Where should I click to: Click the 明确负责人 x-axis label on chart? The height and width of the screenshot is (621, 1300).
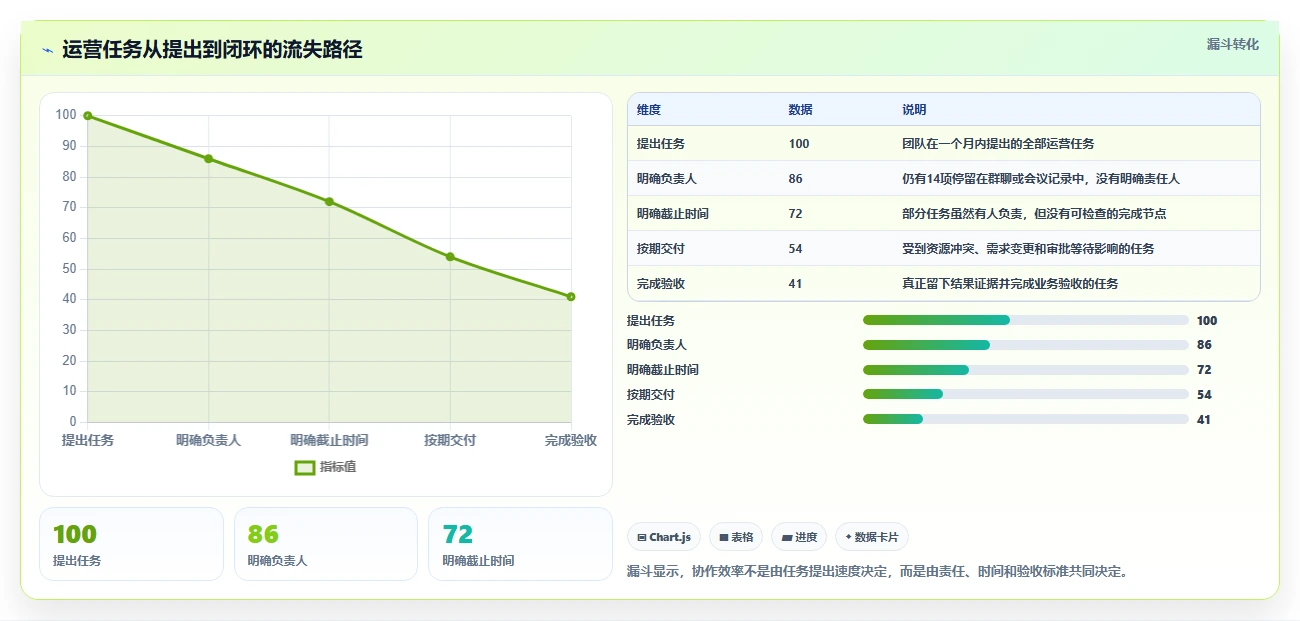pyautogui.click(x=208, y=440)
